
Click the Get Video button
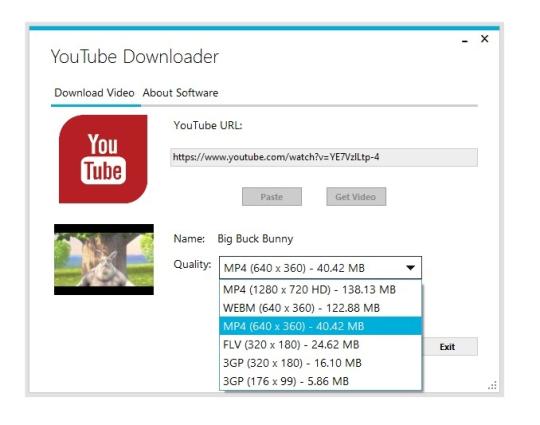356,197
